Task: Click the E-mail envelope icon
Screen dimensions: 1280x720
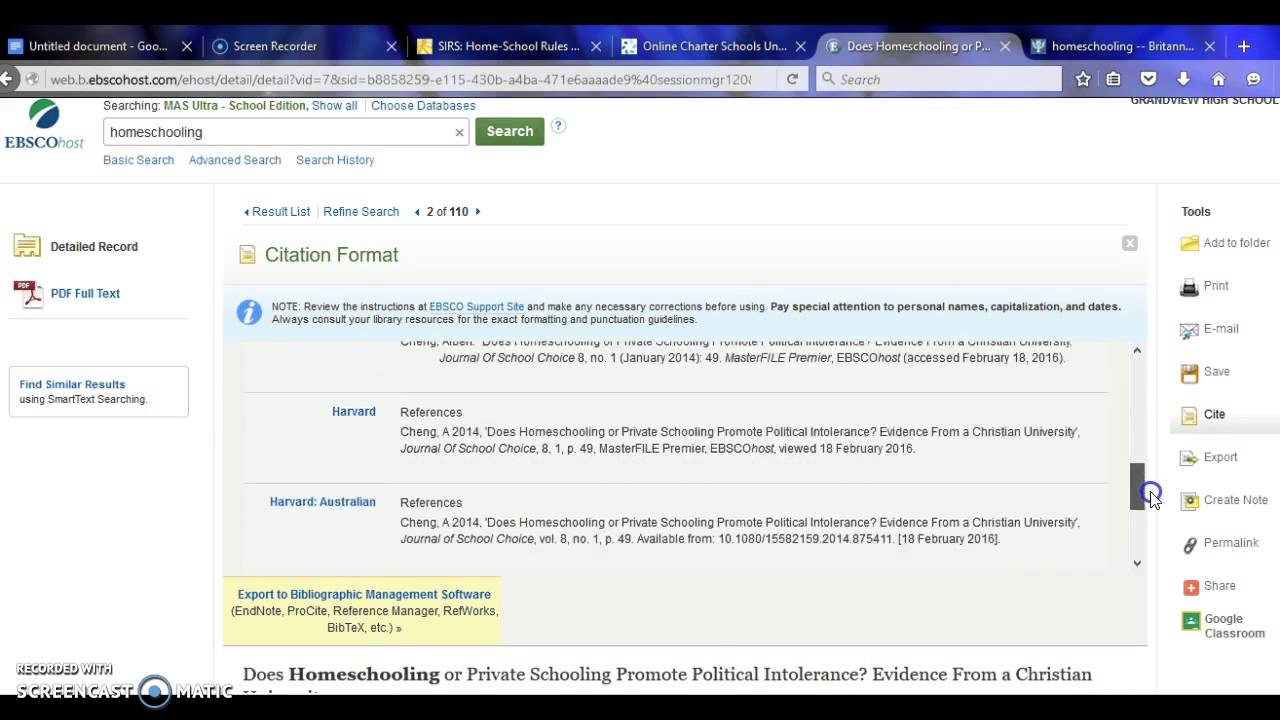Action: point(1189,330)
